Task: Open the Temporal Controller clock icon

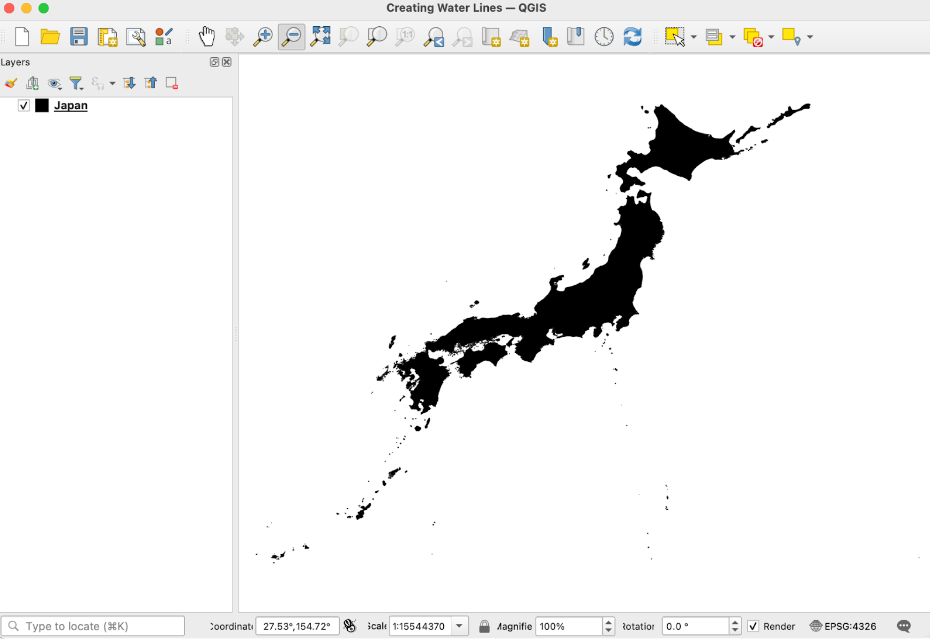Action: pos(604,37)
